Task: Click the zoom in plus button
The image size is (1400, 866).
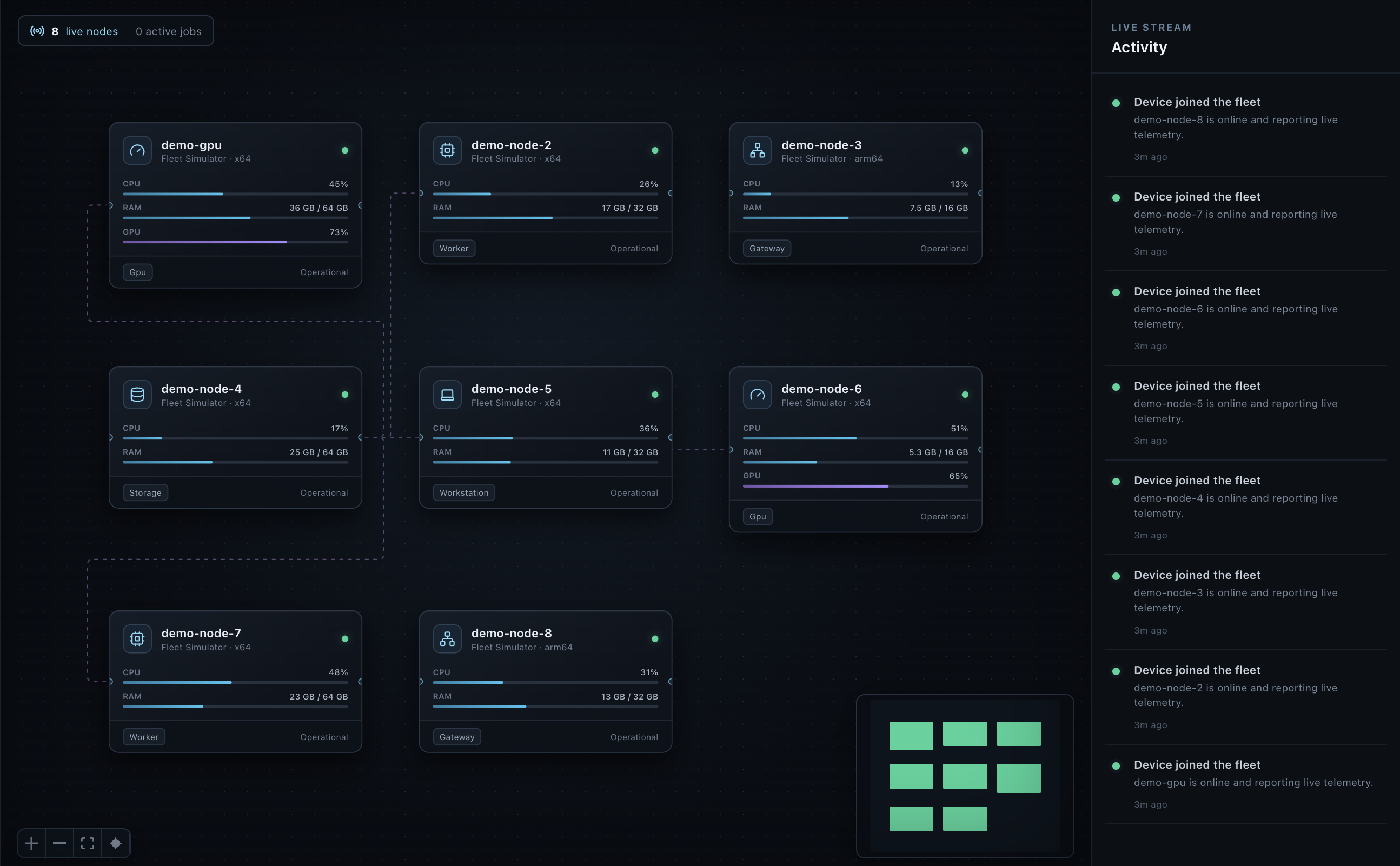Action: [31, 843]
